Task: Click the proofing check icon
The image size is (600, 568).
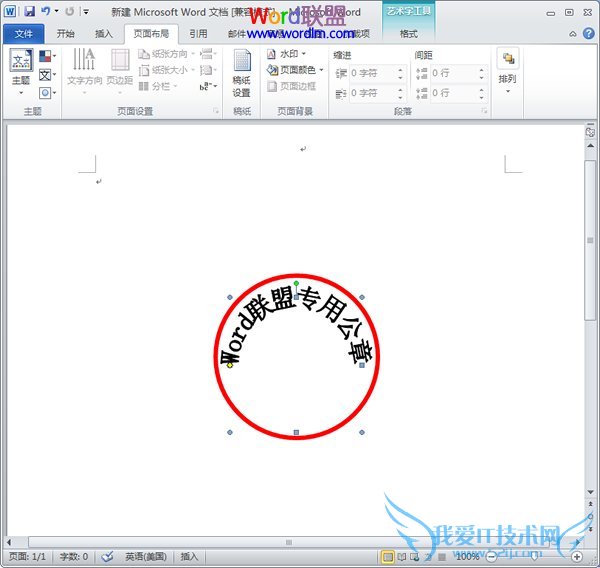Action: [108, 556]
